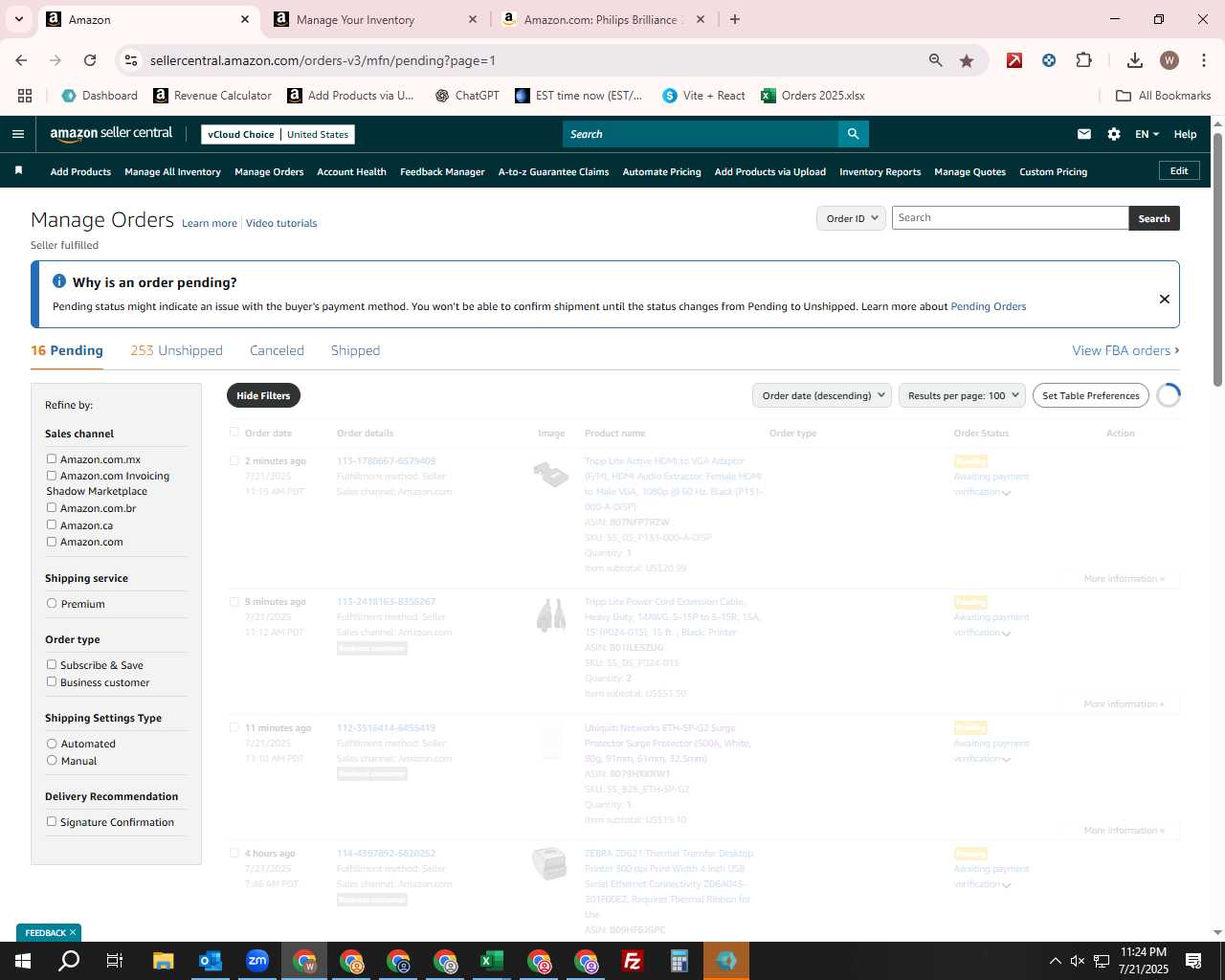Open the Seller Central hamburger menu
Image resolution: width=1225 pixels, height=980 pixels.
[18, 134]
